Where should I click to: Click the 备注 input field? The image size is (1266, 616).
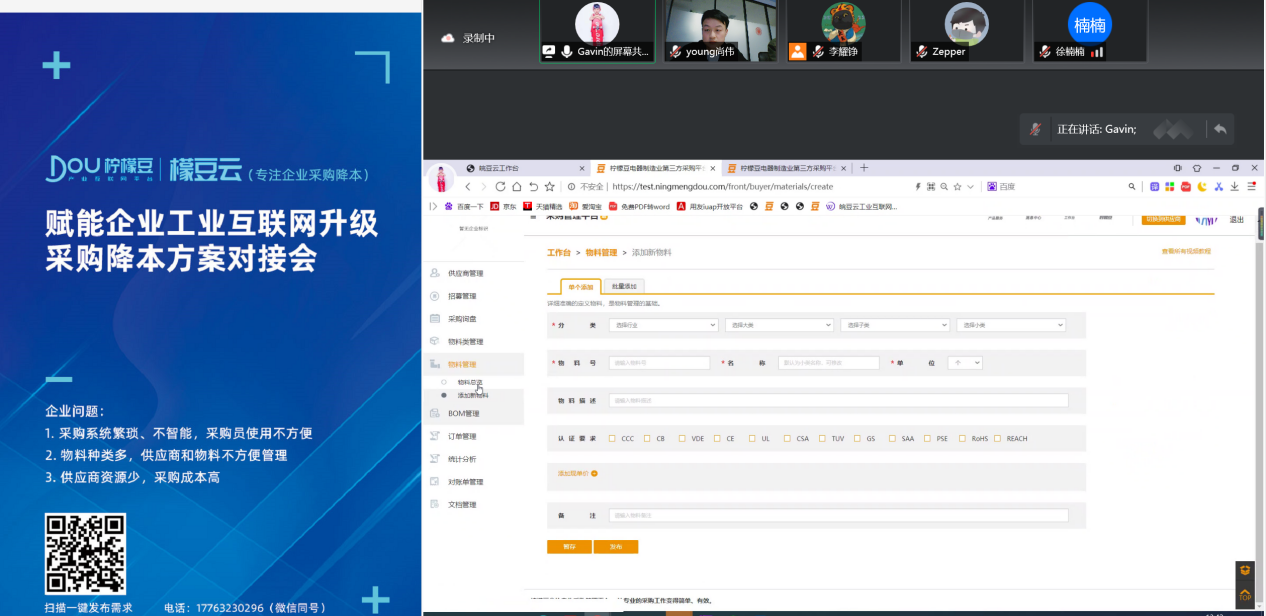point(838,516)
